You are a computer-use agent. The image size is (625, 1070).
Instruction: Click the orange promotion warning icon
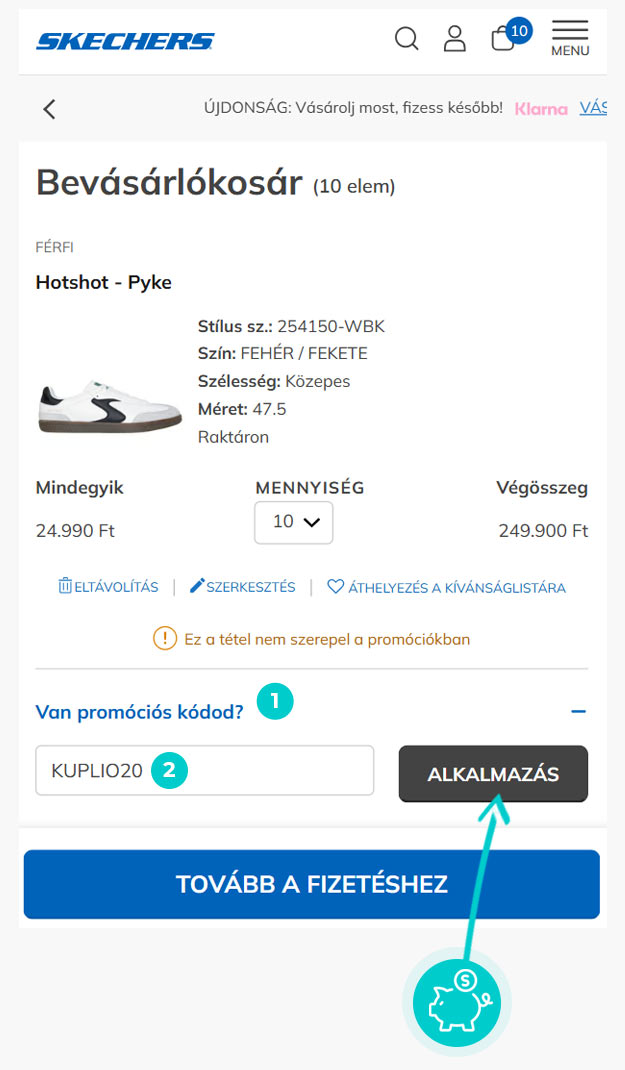point(165,638)
